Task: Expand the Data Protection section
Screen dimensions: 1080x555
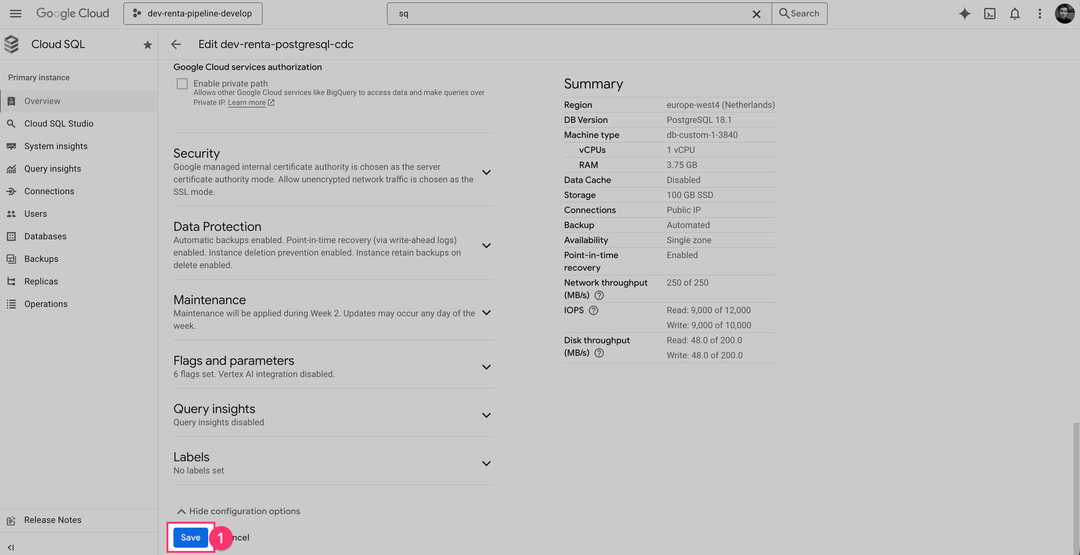Action: [486, 245]
